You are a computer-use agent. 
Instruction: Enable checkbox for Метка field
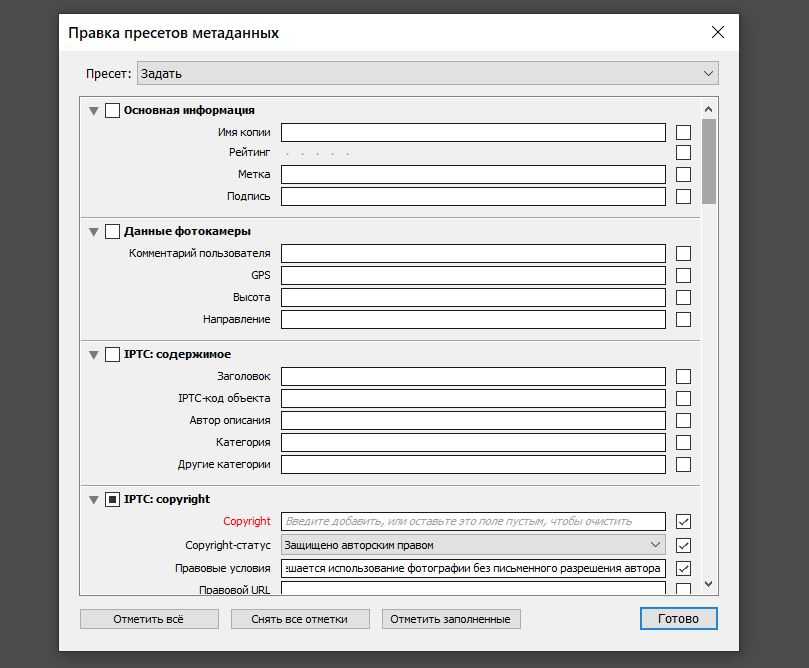click(683, 174)
